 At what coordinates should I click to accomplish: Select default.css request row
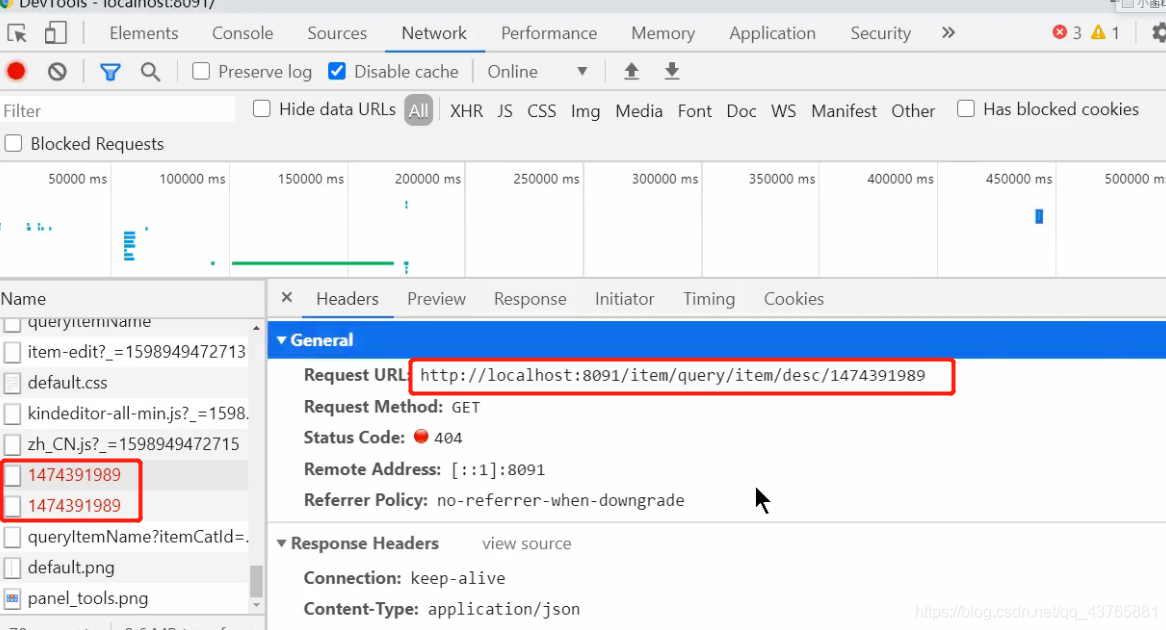(124, 383)
